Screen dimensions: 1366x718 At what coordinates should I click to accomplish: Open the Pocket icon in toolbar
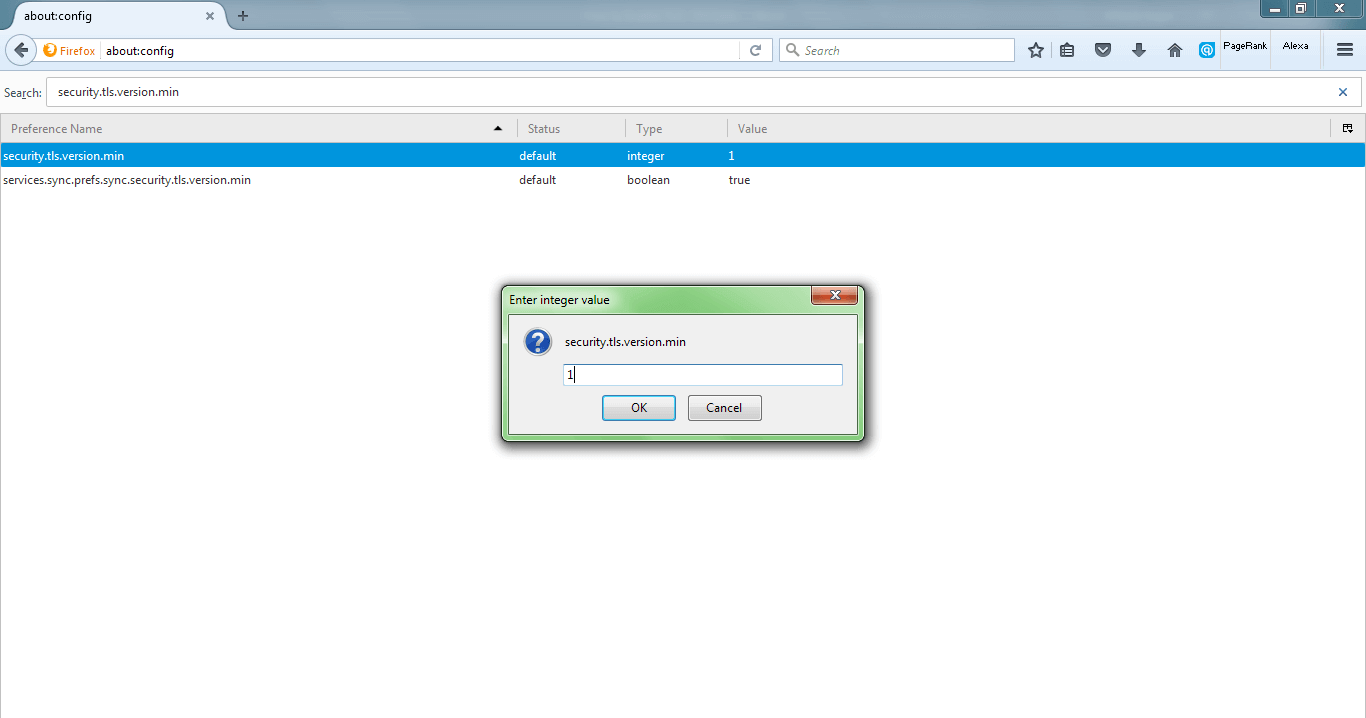(1103, 50)
